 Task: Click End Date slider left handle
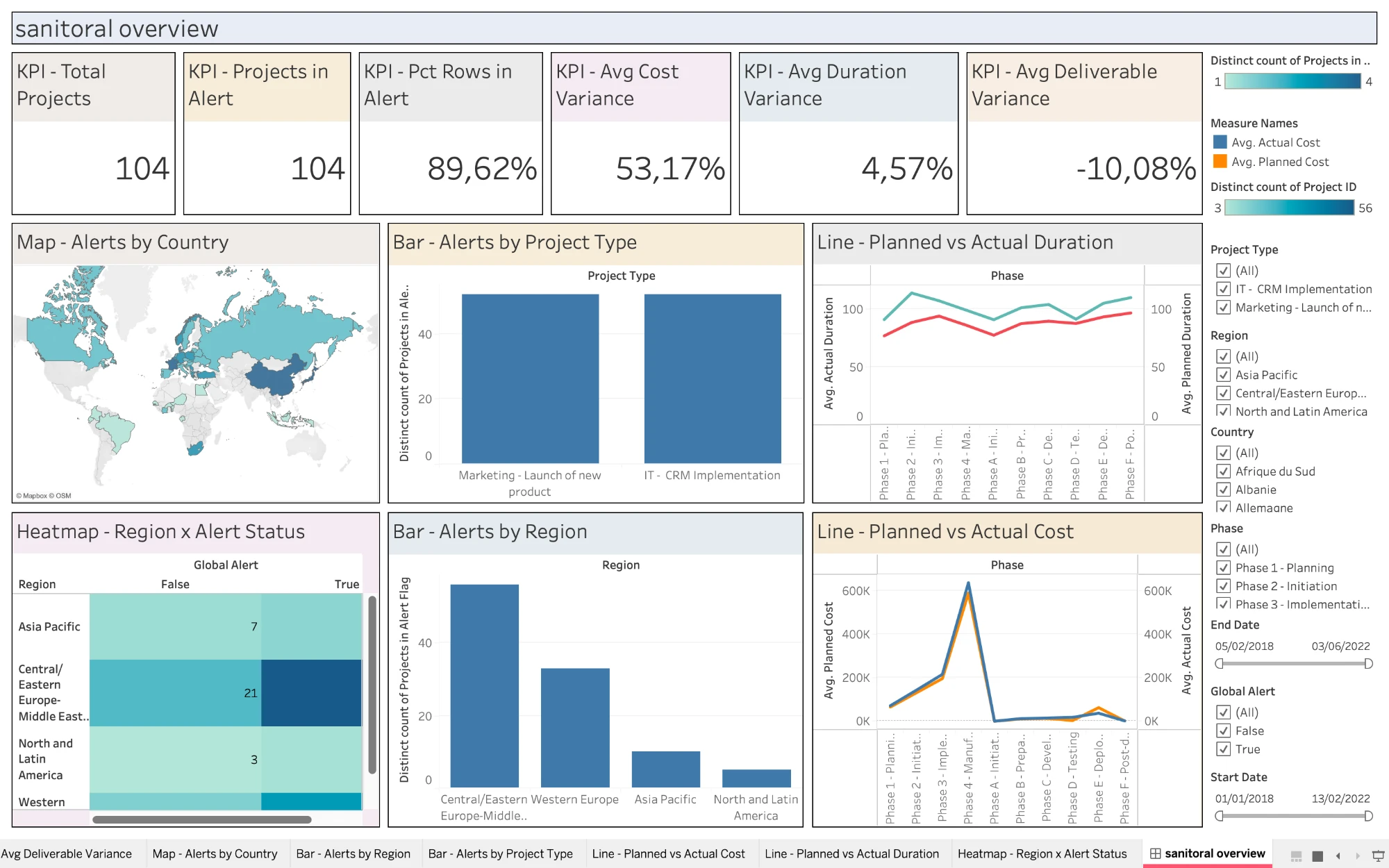pyautogui.click(x=1219, y=664)
